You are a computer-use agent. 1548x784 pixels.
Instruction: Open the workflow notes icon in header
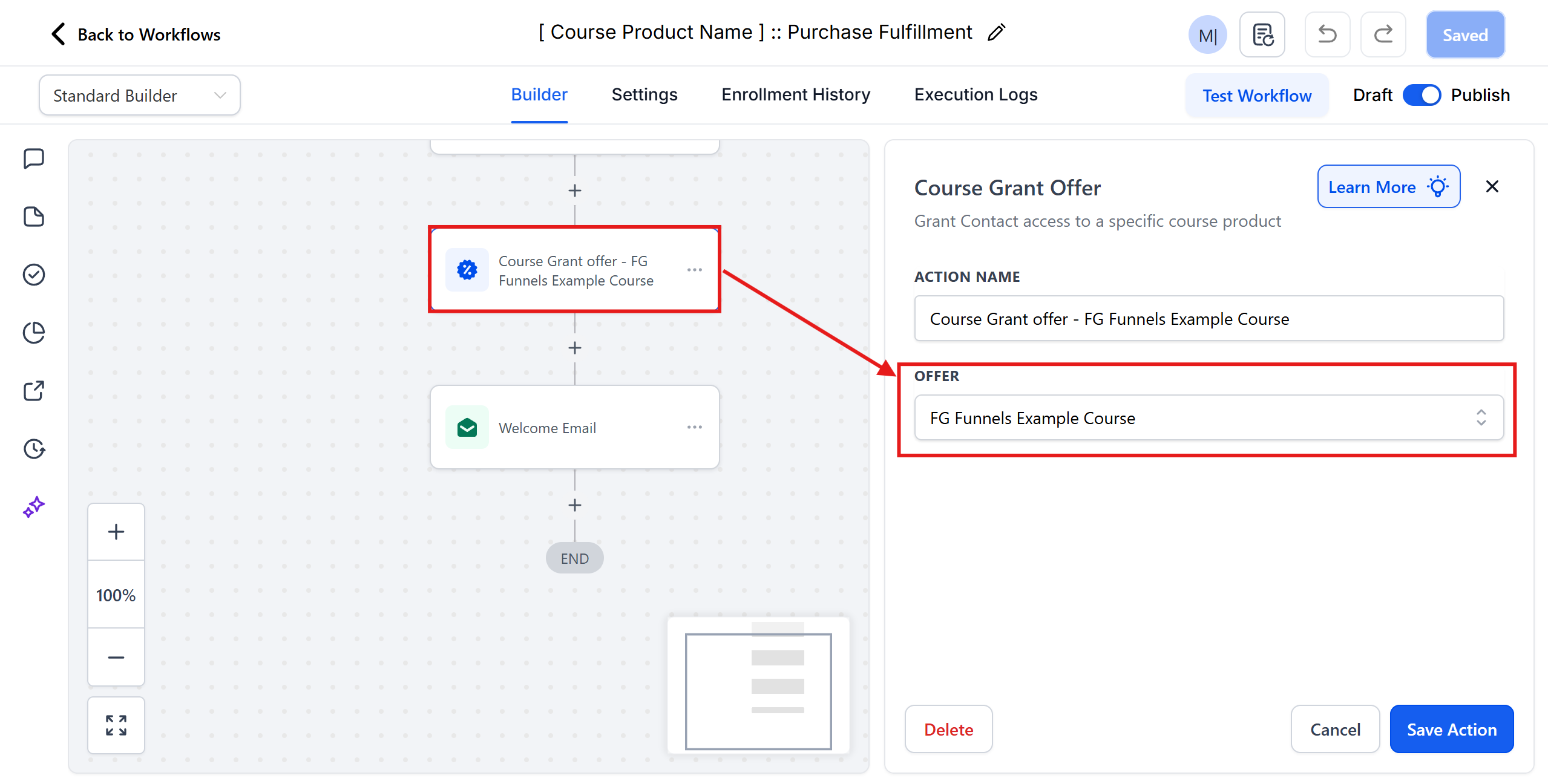point(1262,34)
